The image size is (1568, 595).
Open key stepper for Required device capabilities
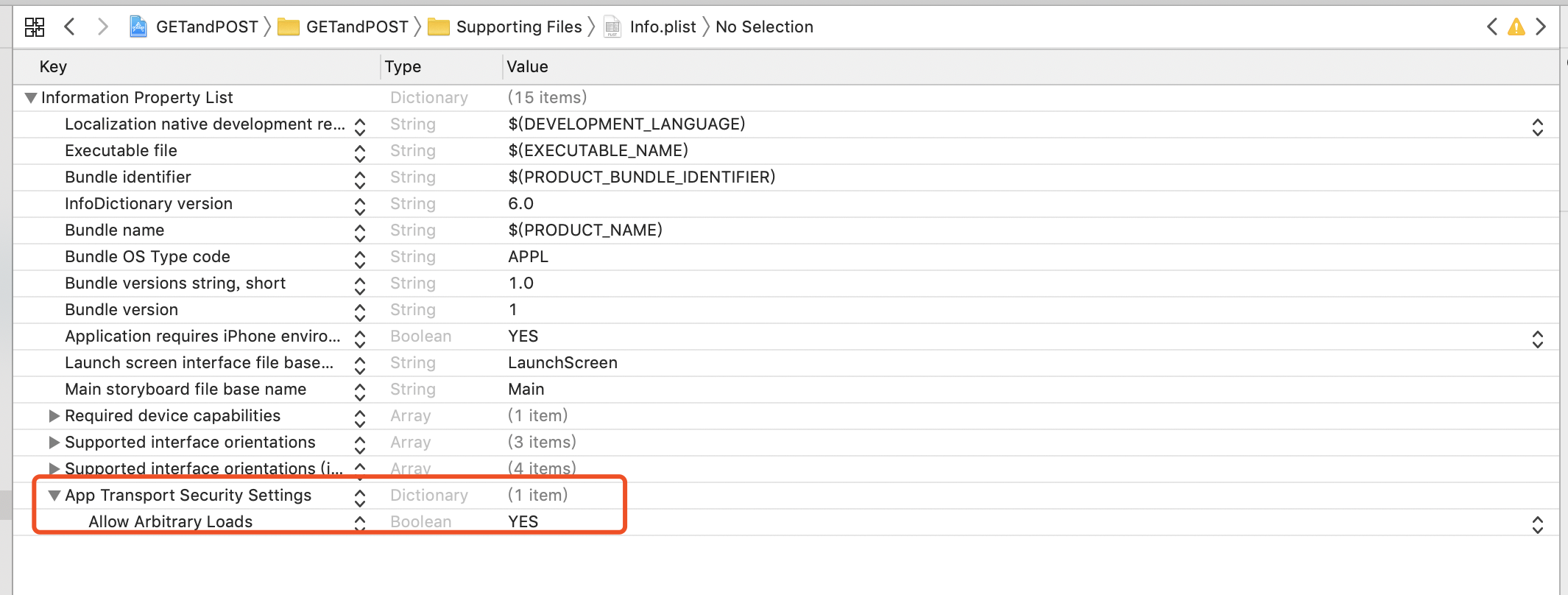pyautogui.click(x=360, y=418)
